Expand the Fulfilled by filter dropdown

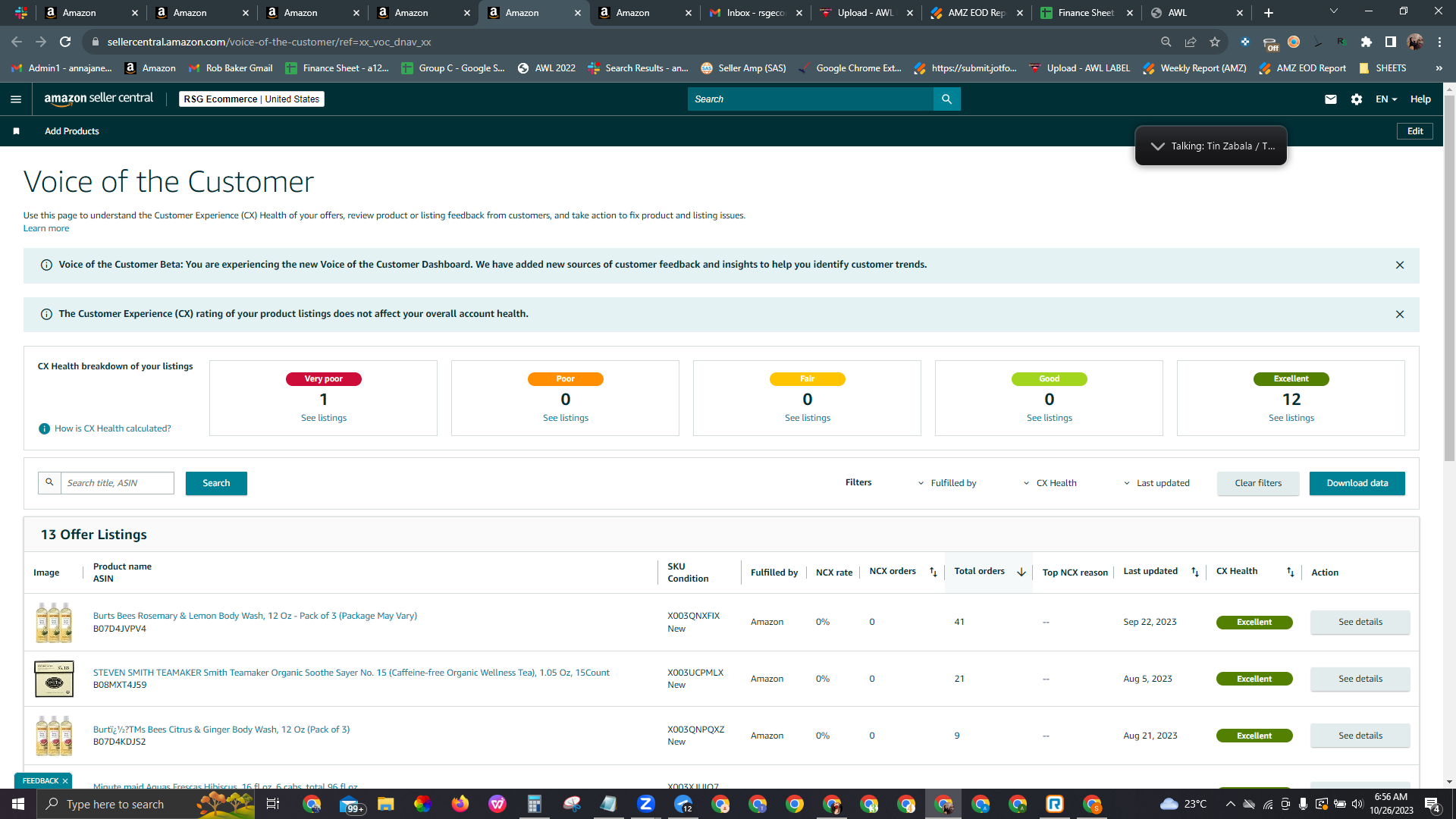(x=947, y=484)
